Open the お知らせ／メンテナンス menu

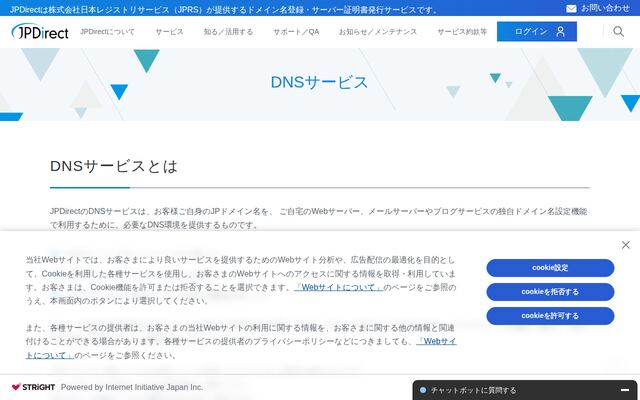378,32
